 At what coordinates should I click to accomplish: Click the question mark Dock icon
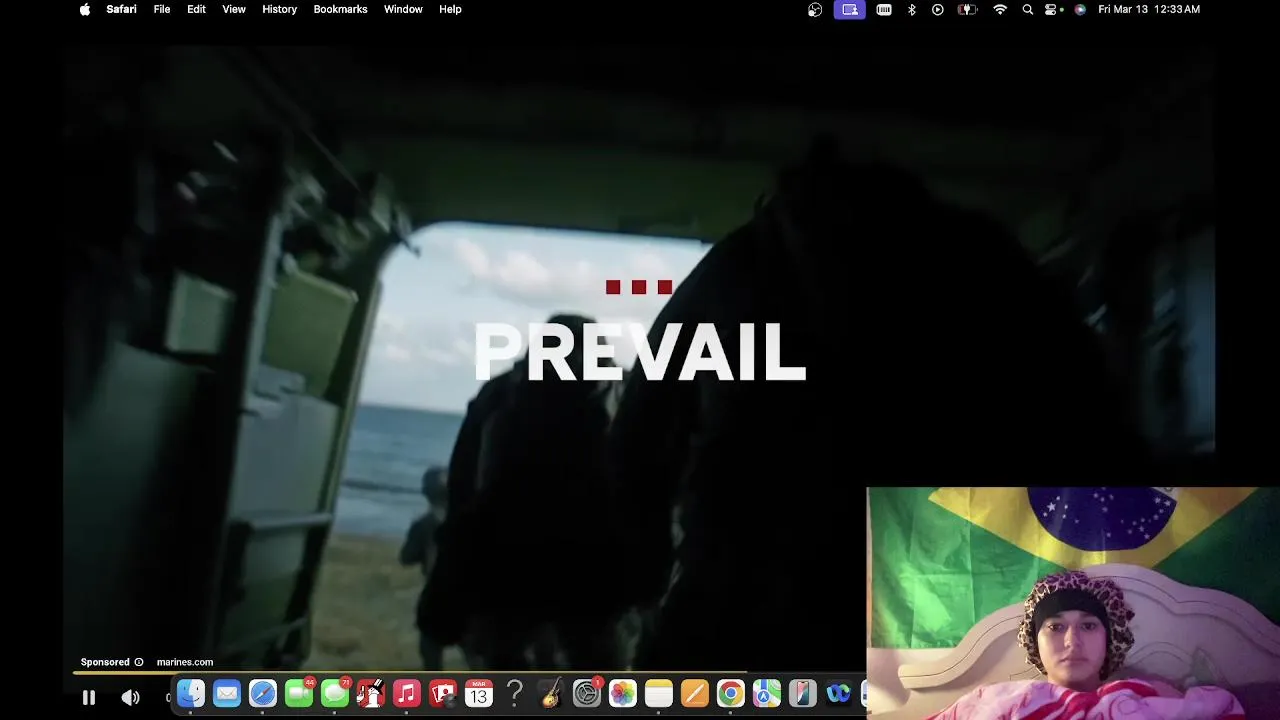[x=515, y=693]
